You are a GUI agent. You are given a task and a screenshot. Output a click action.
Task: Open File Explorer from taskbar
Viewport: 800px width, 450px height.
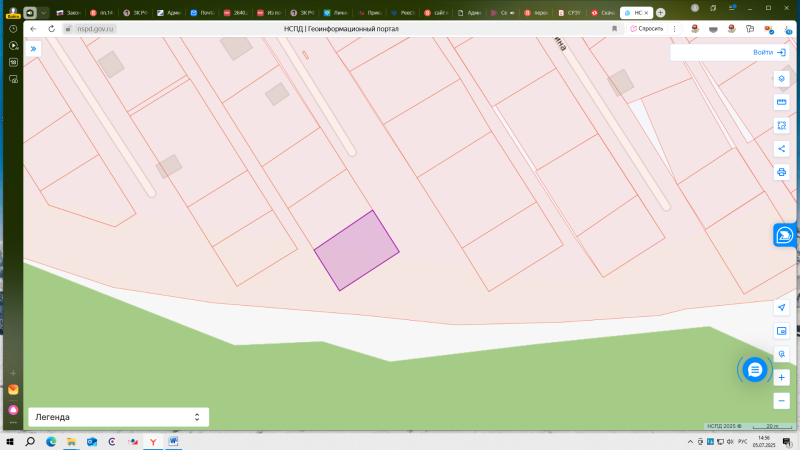coord(71,442)
